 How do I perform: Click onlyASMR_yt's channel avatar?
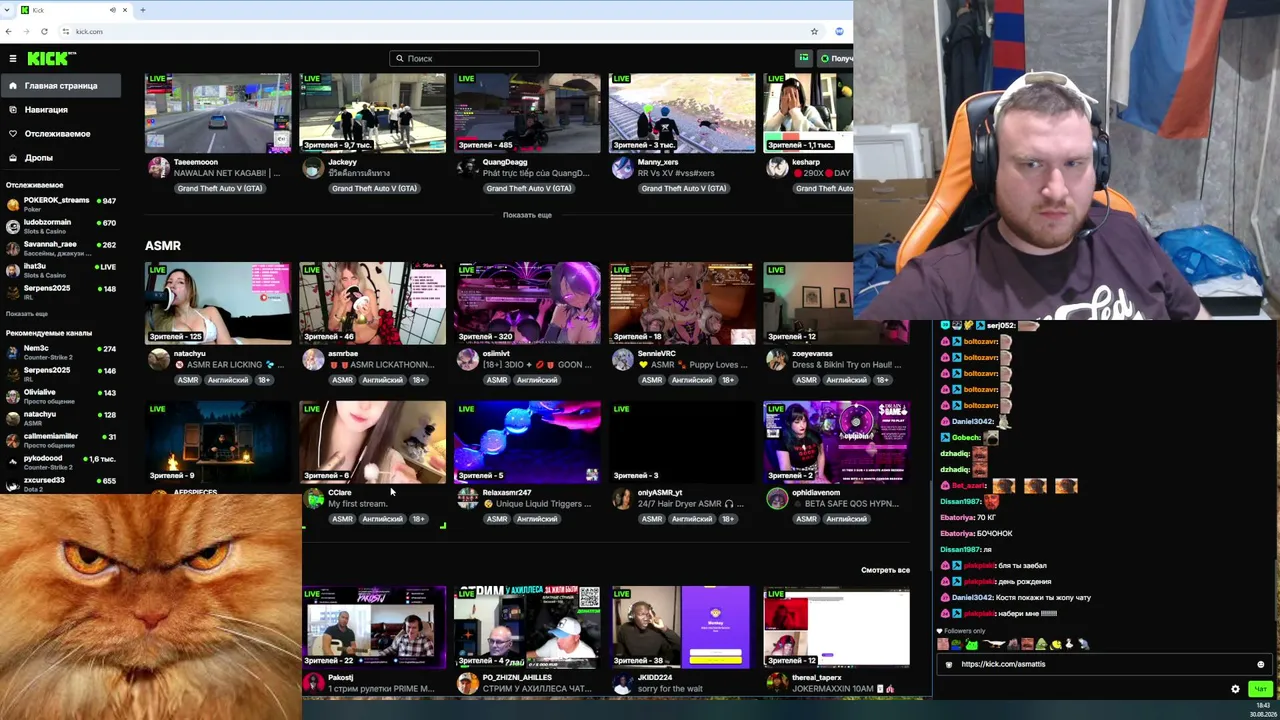click(622, 498)
